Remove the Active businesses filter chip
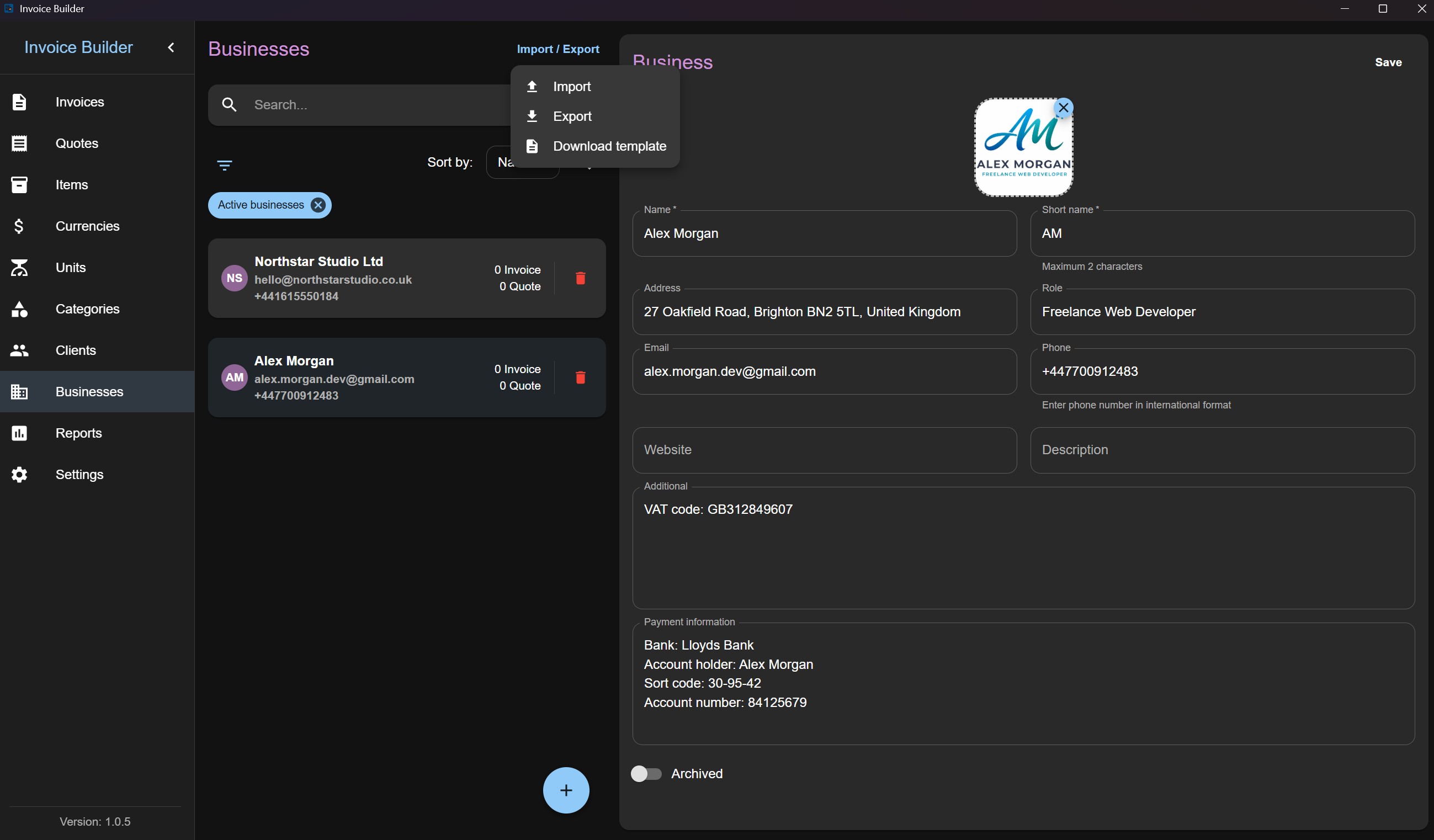 pyautogui.click(x=318, y=205)
